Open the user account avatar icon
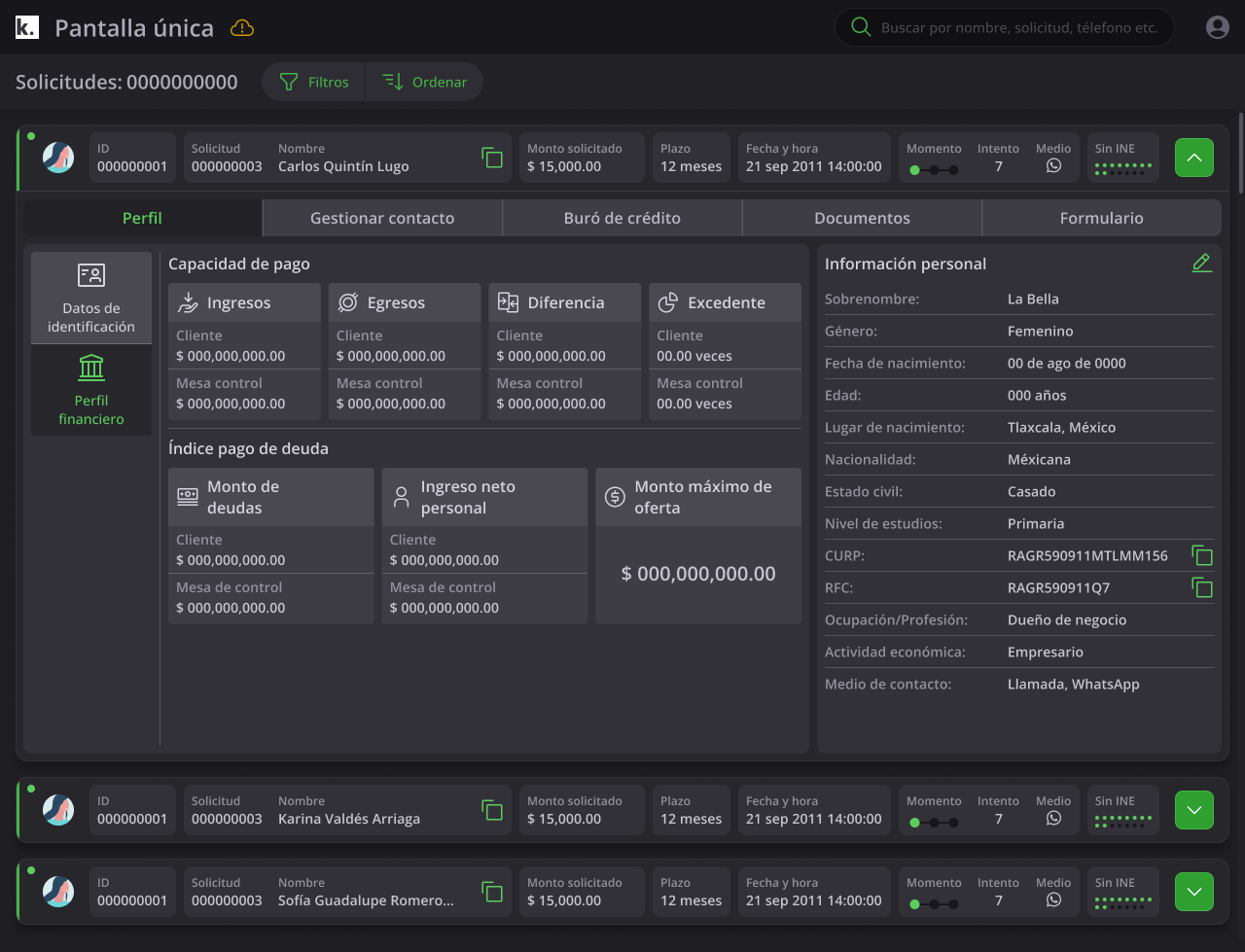Image resolution: width=1245 pixels, height=952 pixels. 1218,27
